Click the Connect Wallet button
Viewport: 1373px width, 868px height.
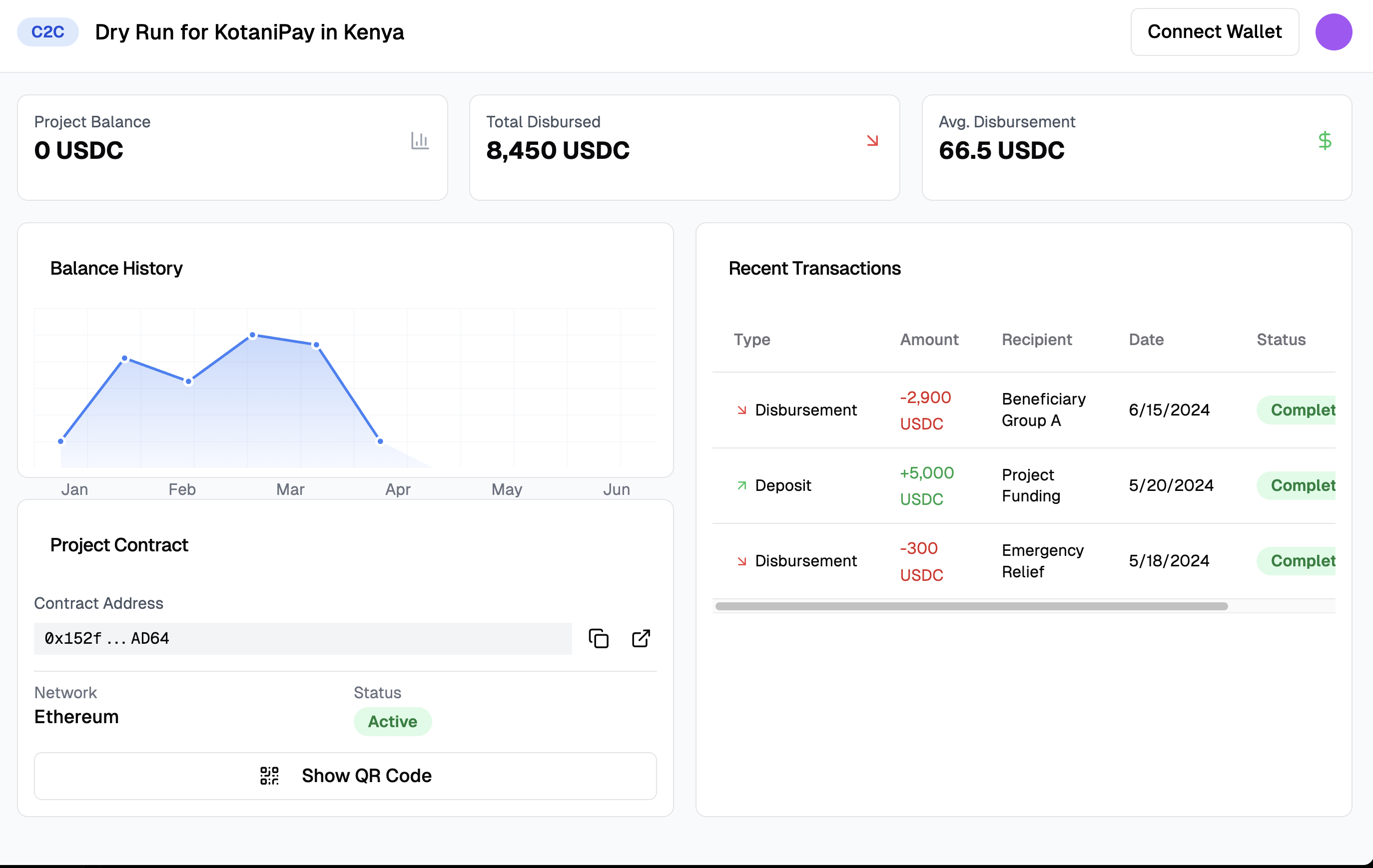tap(1214, 32)
